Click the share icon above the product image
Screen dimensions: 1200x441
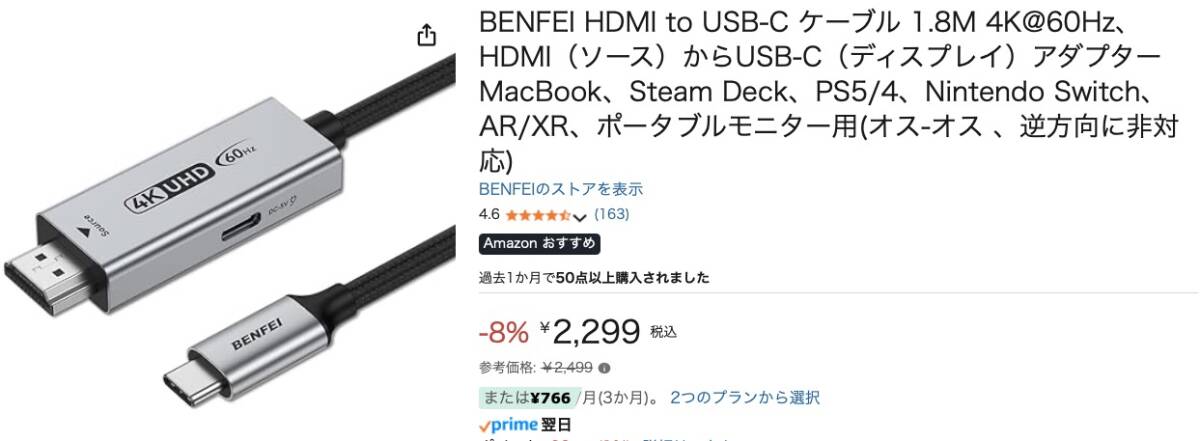[x=427, y=36]
